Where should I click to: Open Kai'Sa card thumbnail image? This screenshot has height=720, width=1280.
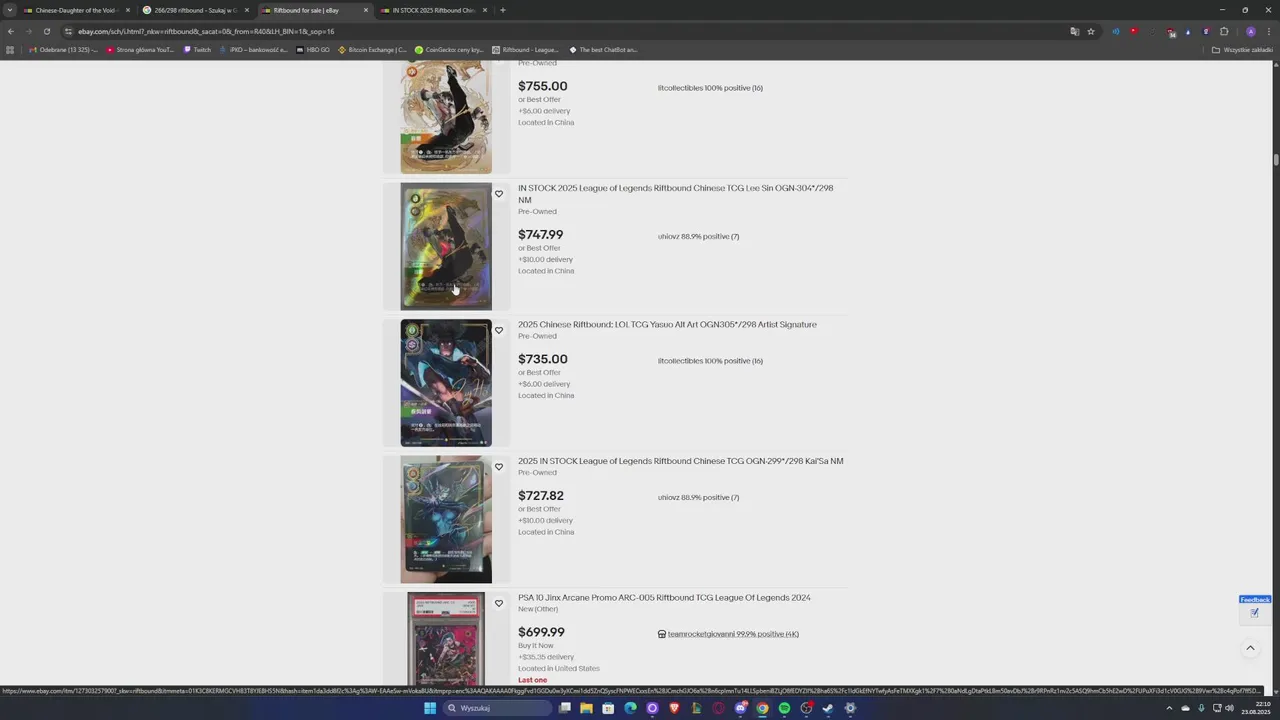click(x=446, y=519)
